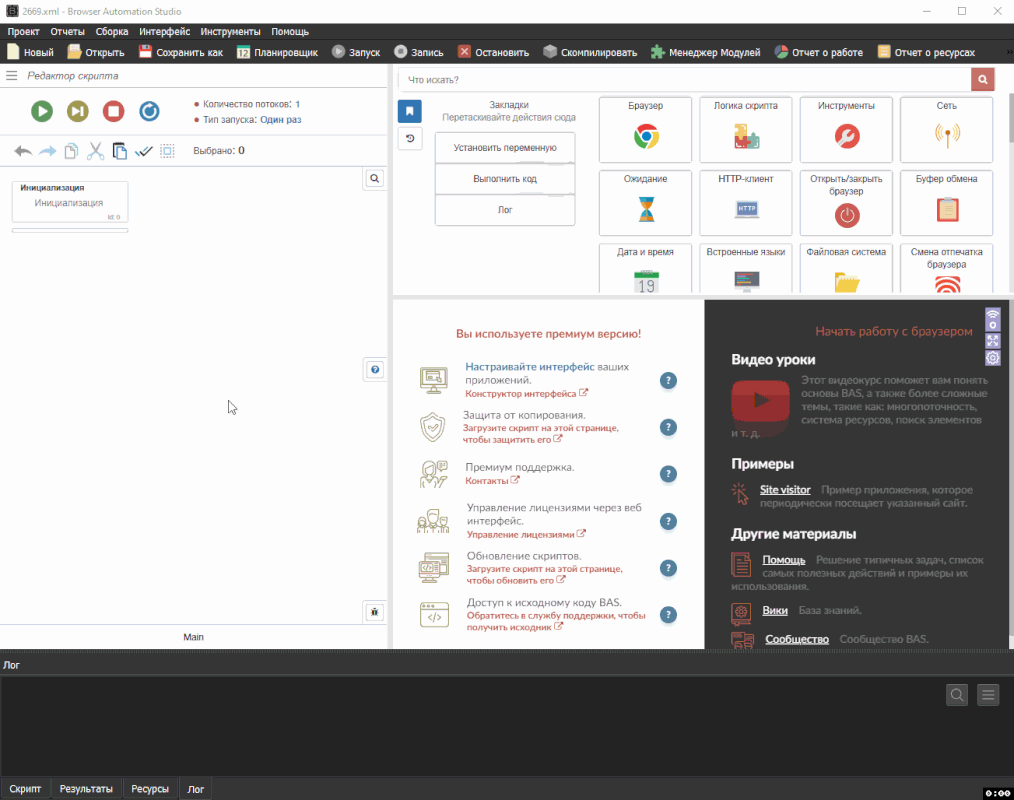Click the debug bug icon at editor bottom

(x=374, y=612)
